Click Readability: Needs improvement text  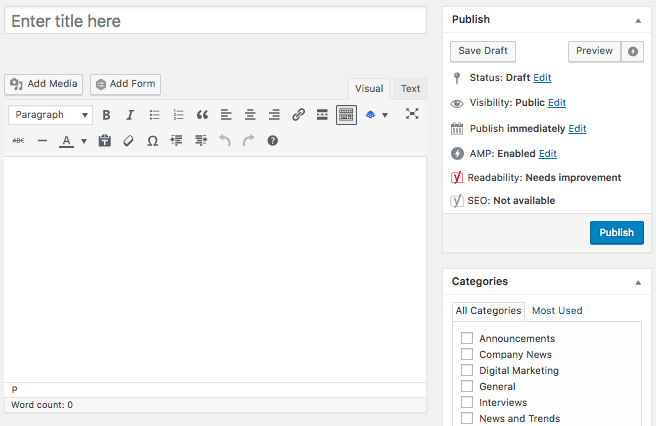pos(544,178)
